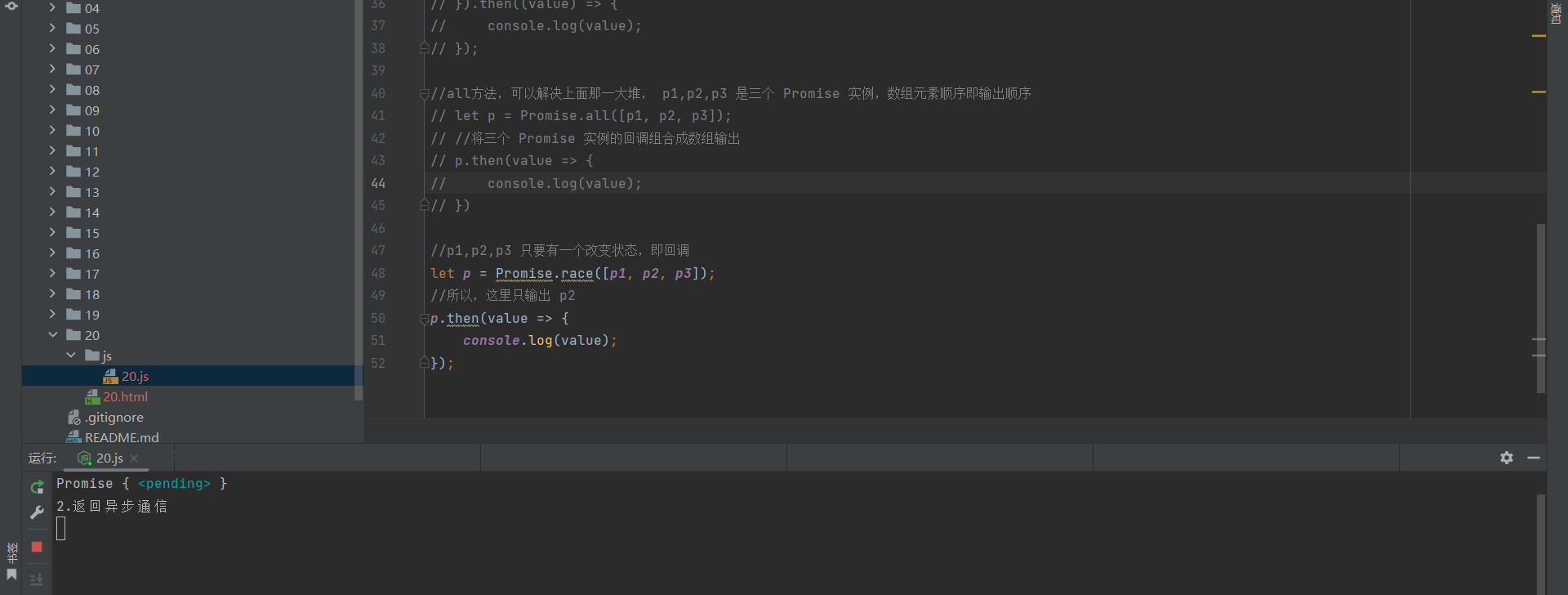This screenshot has height=595, width=1568.
Task: Open the bookmarks side tool window
Action: (x=11, y=562)
